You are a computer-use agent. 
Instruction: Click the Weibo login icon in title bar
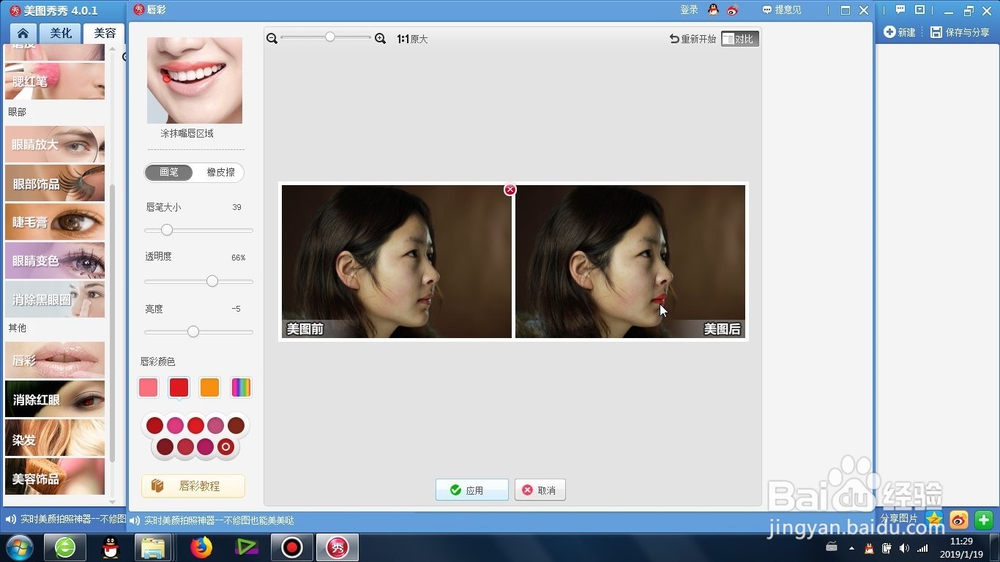732,10
